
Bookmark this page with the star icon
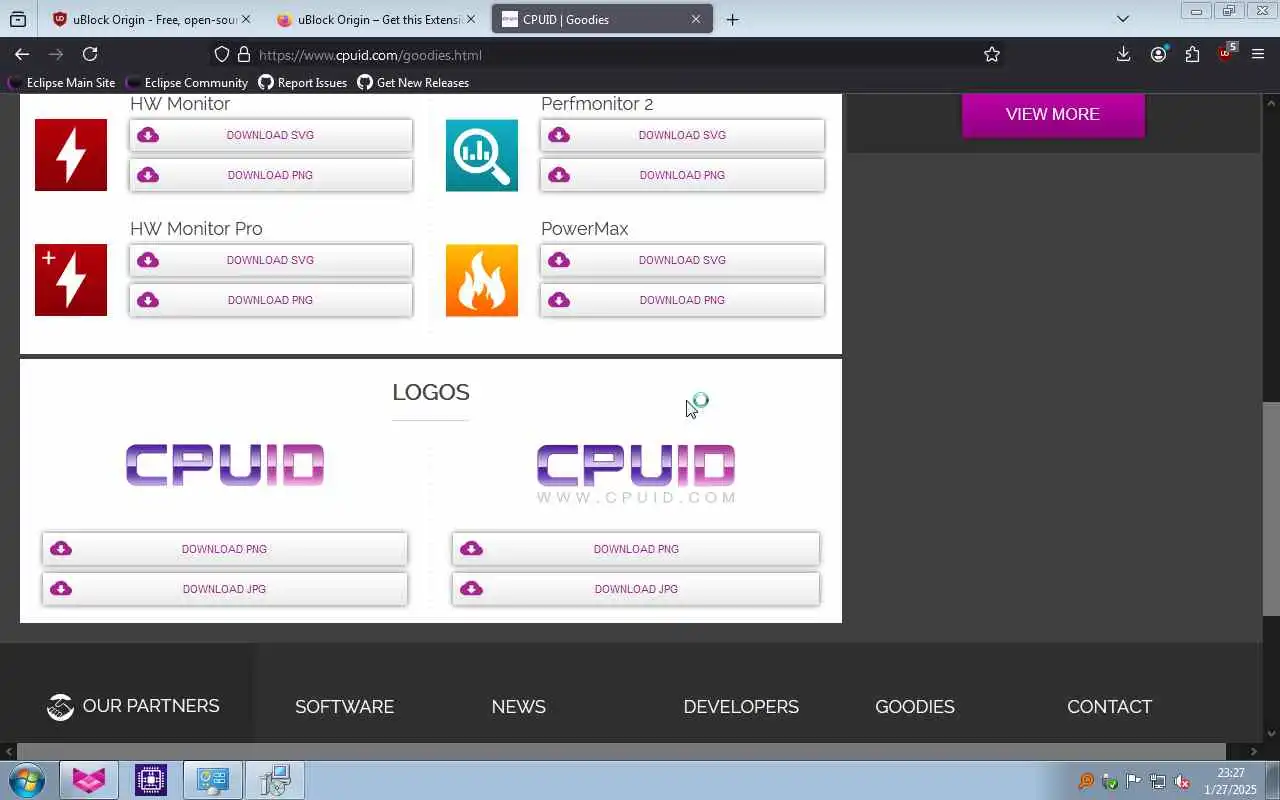[x=992, y=54]
